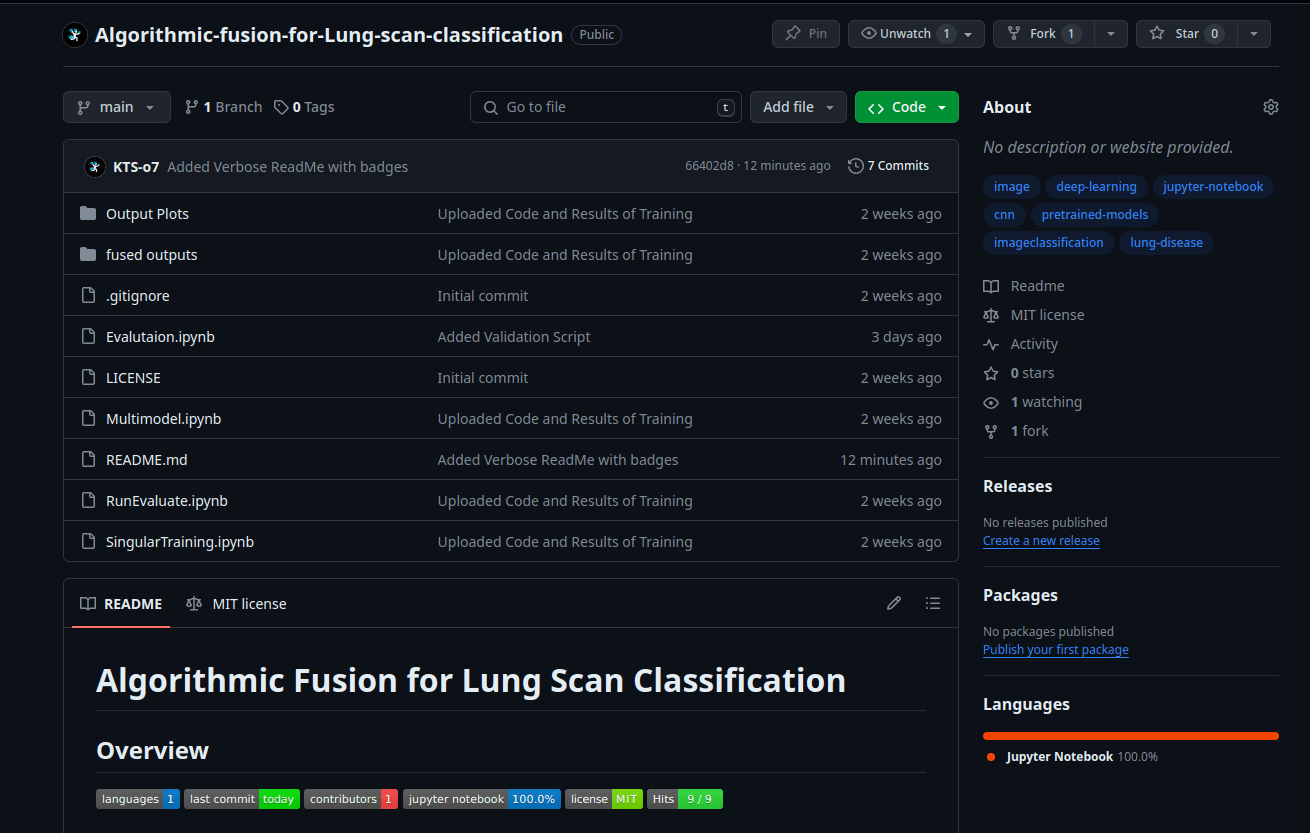Open README outline with the list icon
This screenshot has height=833, width=1310.
coord(933,603)
